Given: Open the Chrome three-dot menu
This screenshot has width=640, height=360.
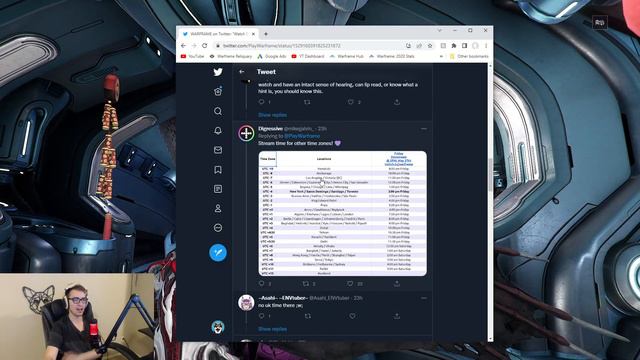Looking at the screenshot, I should coord(486,46).
